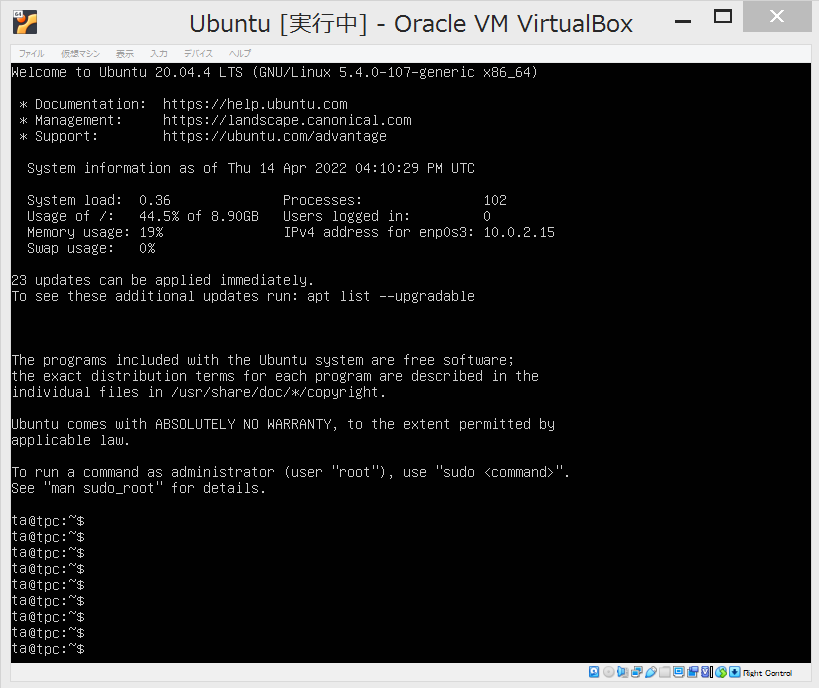Close the Ubuntu VM window
The image size is (819, 688).
coord(777,17)
